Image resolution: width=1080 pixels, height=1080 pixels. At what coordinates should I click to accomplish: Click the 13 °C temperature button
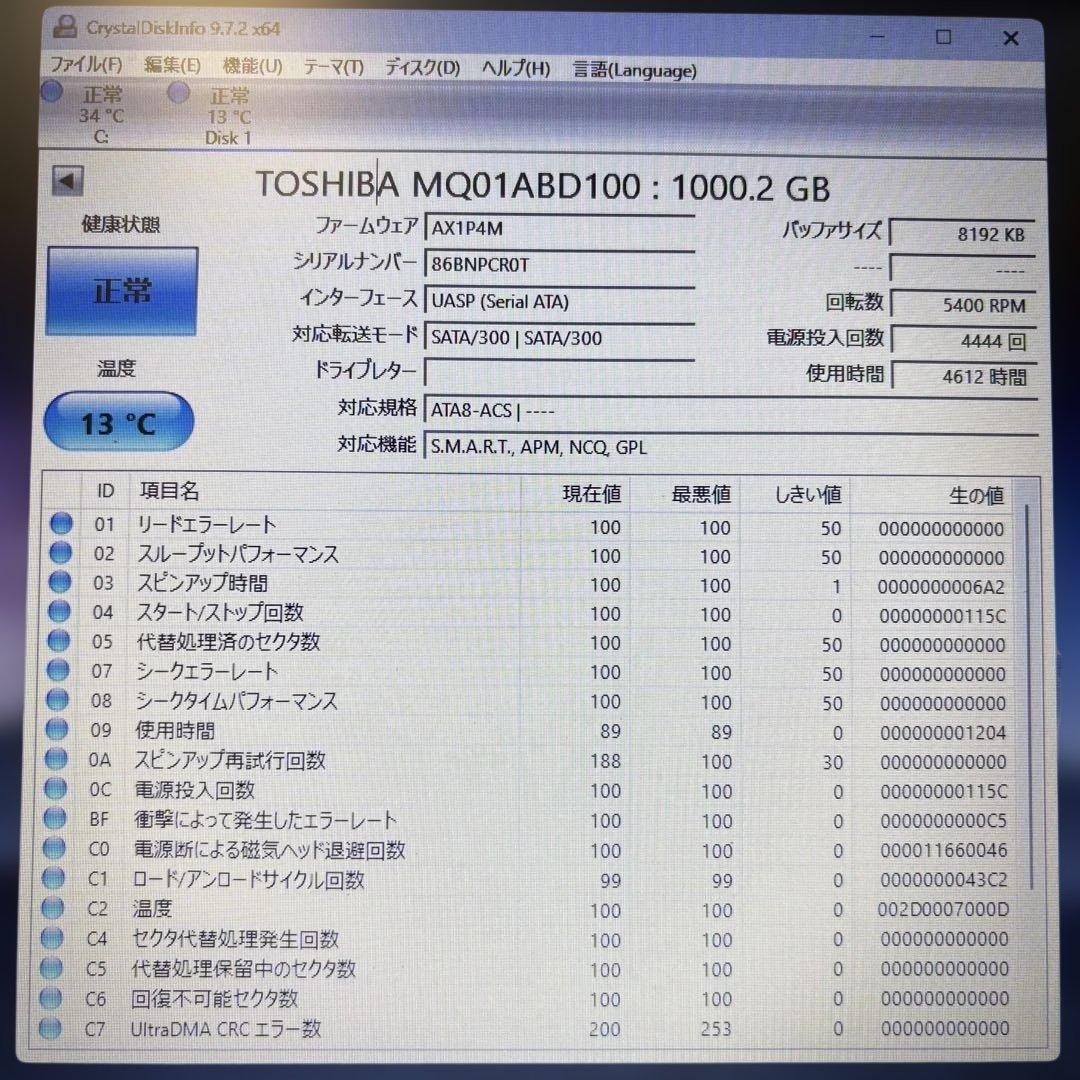(118, 422)
